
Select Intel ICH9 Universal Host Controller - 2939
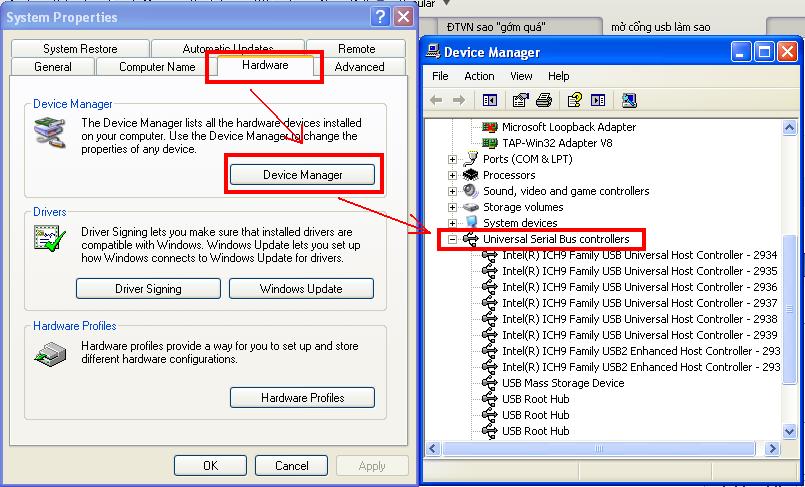click(640, 335)
